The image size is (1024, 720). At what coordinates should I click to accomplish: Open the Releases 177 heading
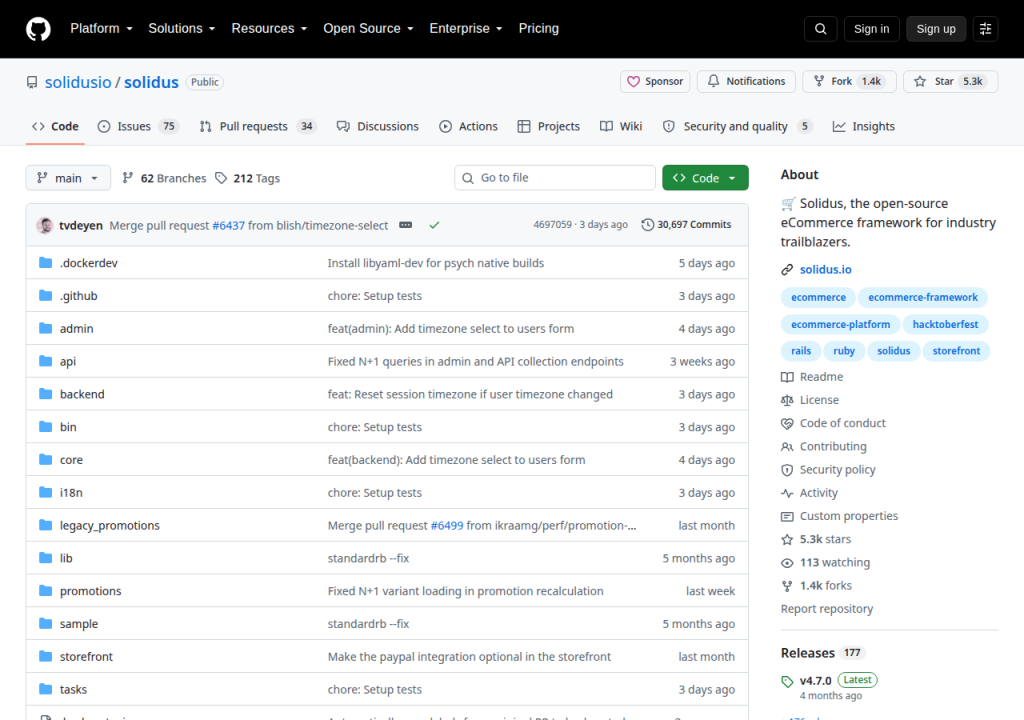(x=823, y=653)
